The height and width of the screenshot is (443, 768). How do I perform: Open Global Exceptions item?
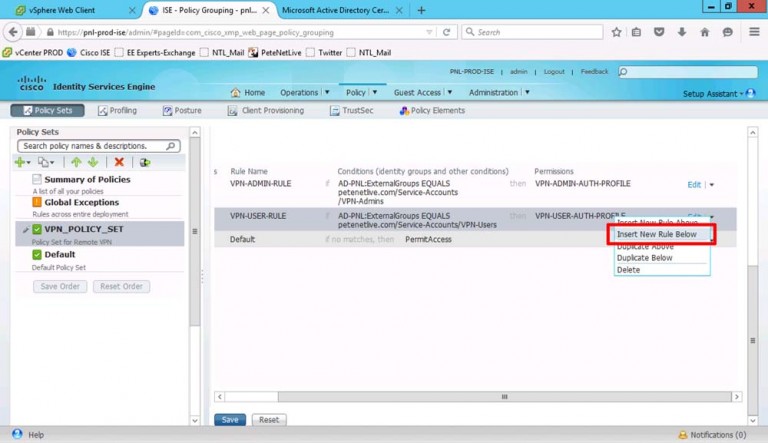(81, 202)
